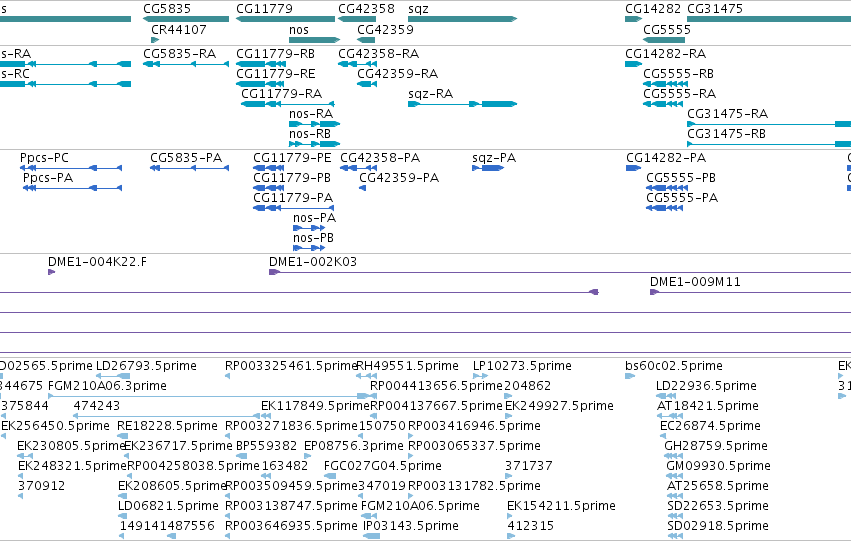
Task: Click the CG14282 gene label
Action: [653, 9]
